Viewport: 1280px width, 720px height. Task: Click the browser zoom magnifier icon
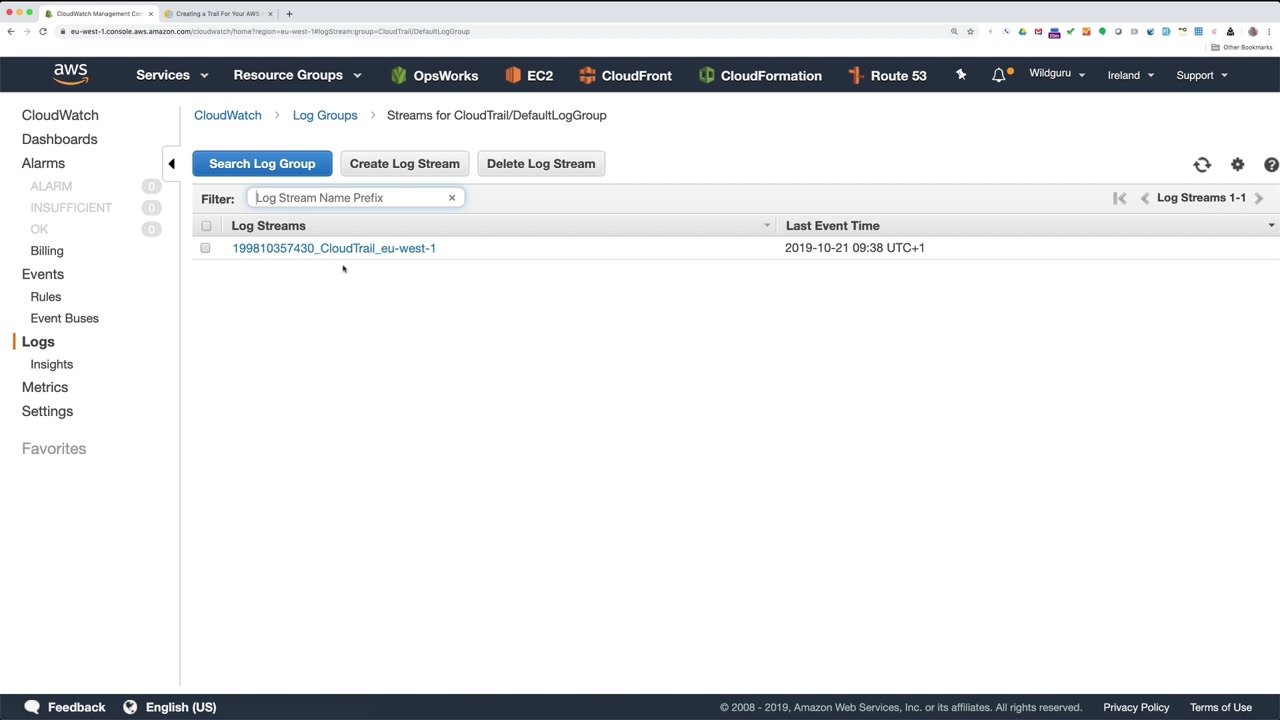click(954, 31)
